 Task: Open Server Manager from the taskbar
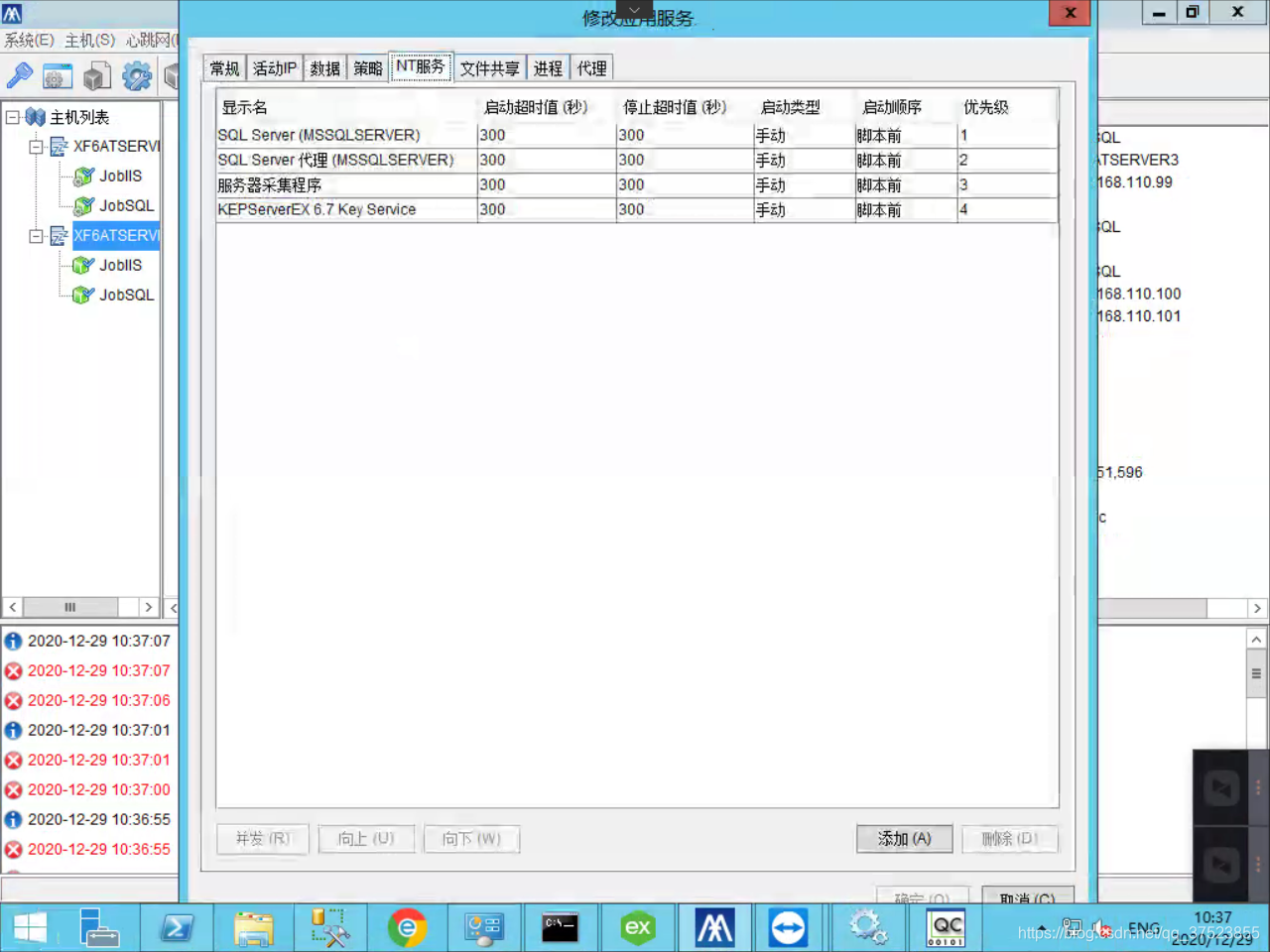[99, 928]
